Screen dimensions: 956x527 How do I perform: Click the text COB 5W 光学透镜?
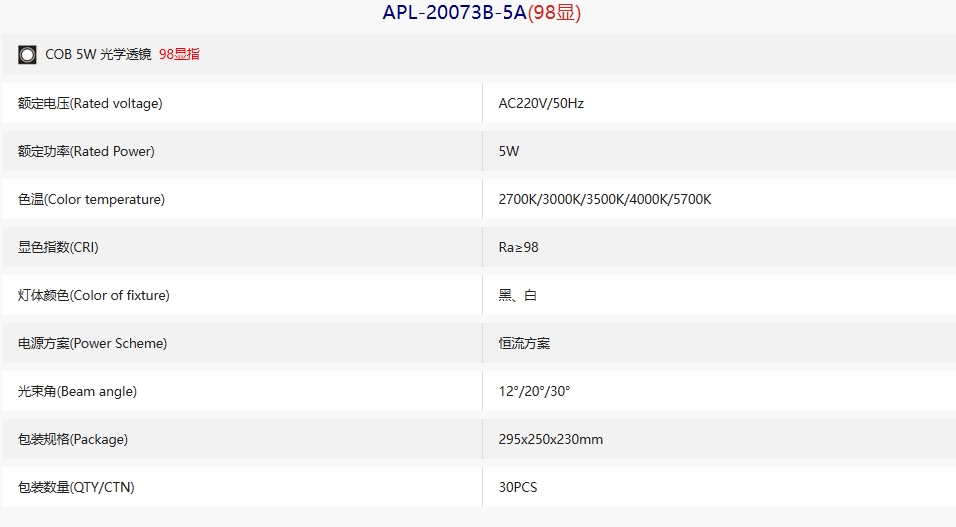[98, 54]
